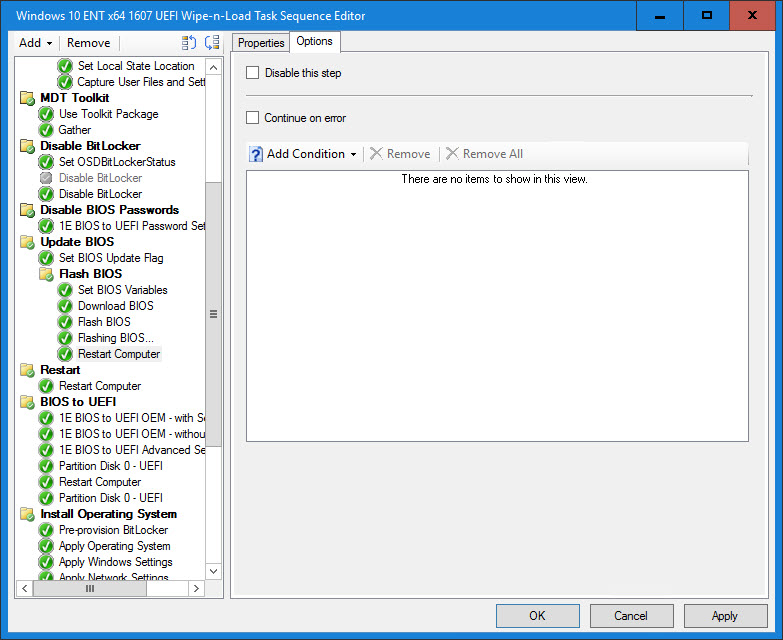783x640 pixels.
Task: Select the Partition Disk 0 - UEFI step
Action: pos(110,466)
